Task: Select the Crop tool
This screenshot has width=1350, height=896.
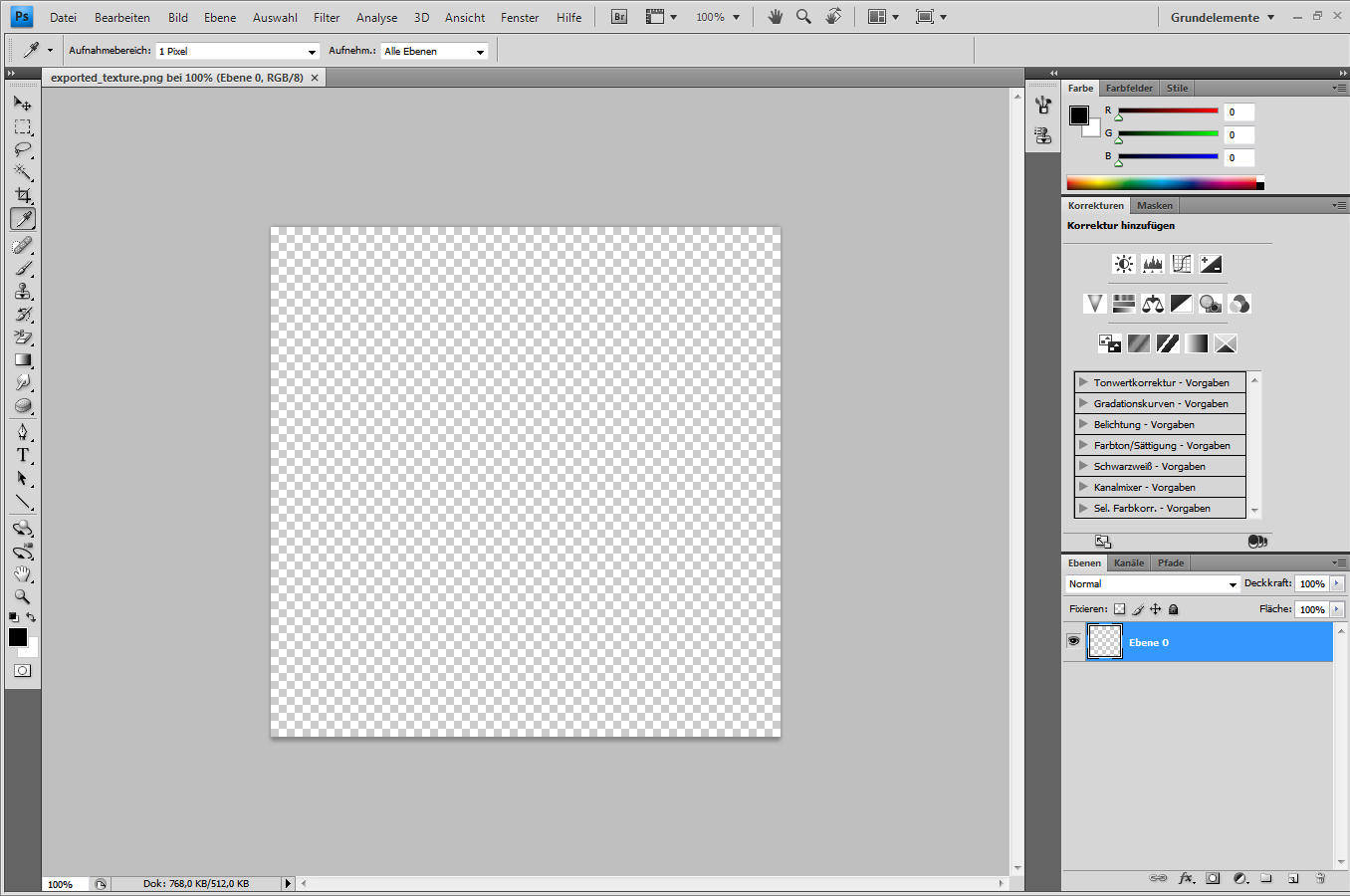Action: pyautogui.click(x=22, y=195)
